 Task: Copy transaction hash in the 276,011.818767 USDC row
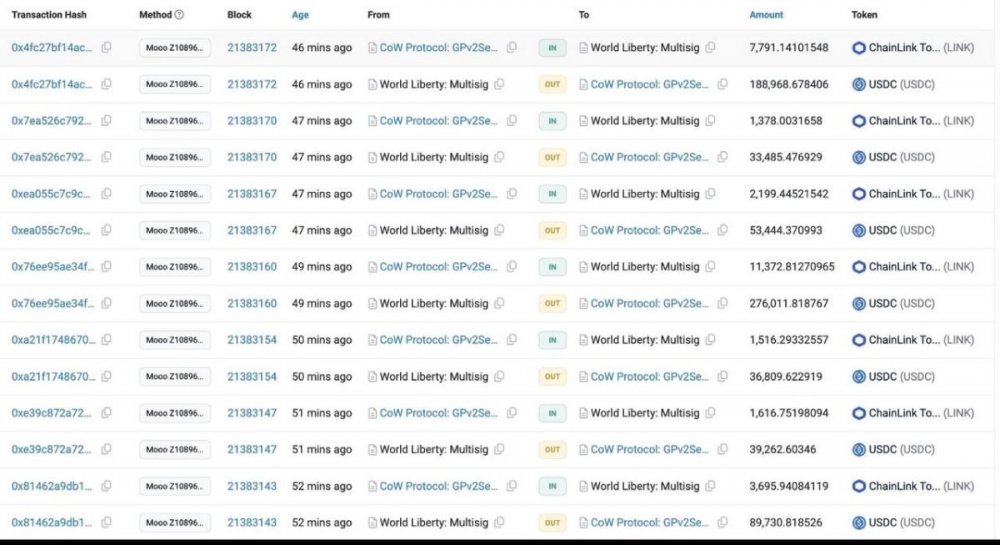click(x=106, y=303)
